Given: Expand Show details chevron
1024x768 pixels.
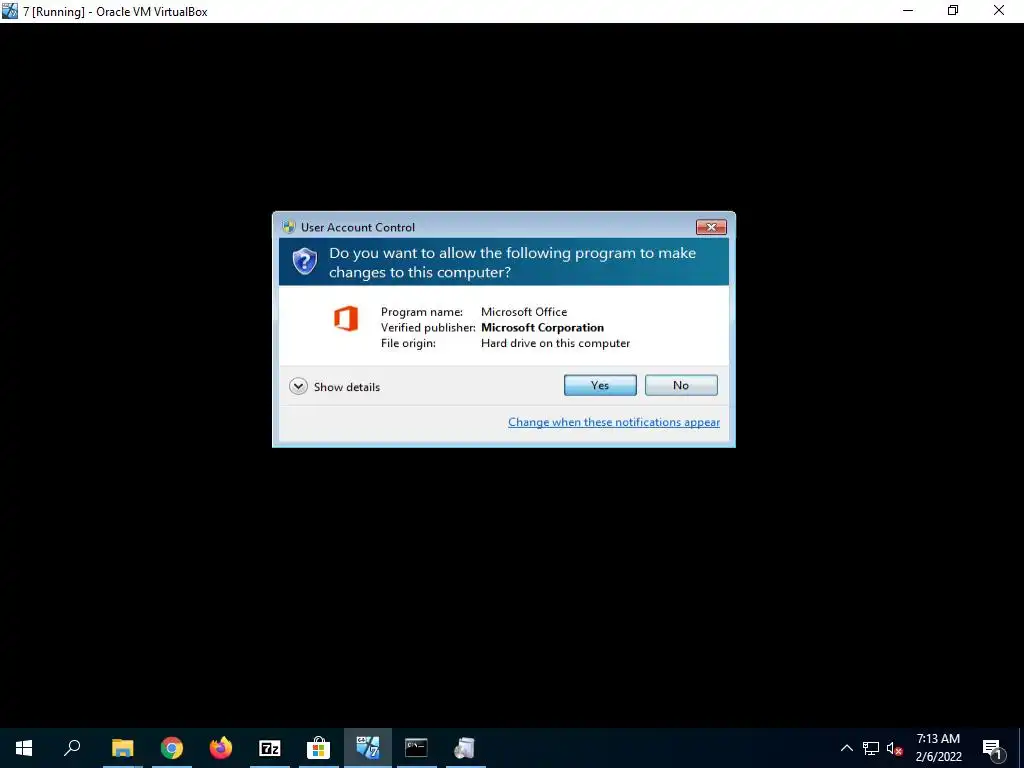Looking at the screenshot, I should (298, 387).
